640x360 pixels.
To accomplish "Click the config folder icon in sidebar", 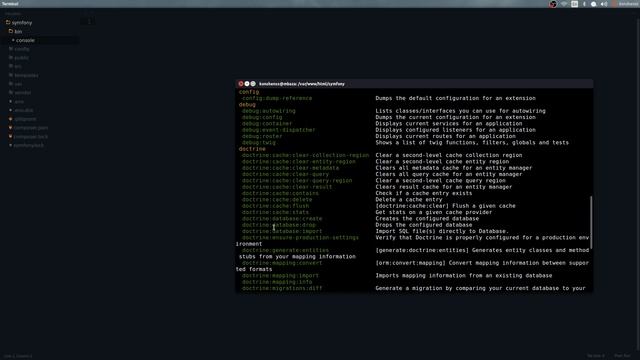I will coord(11,49).
